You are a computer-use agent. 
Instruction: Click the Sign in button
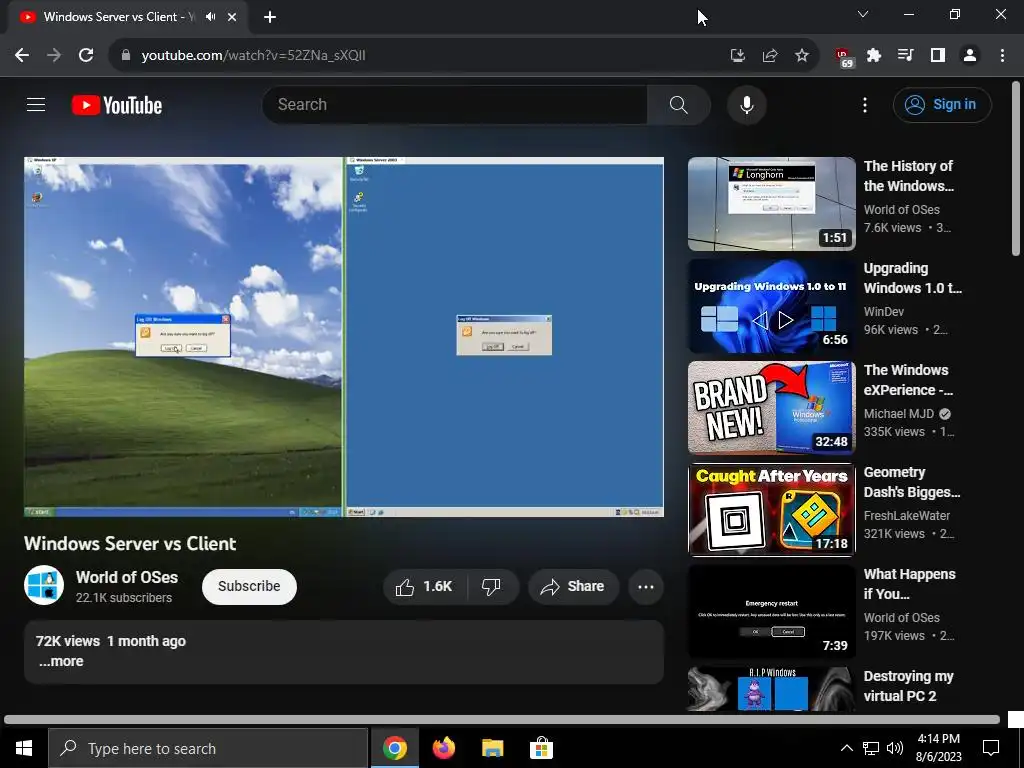click(942, 104)
